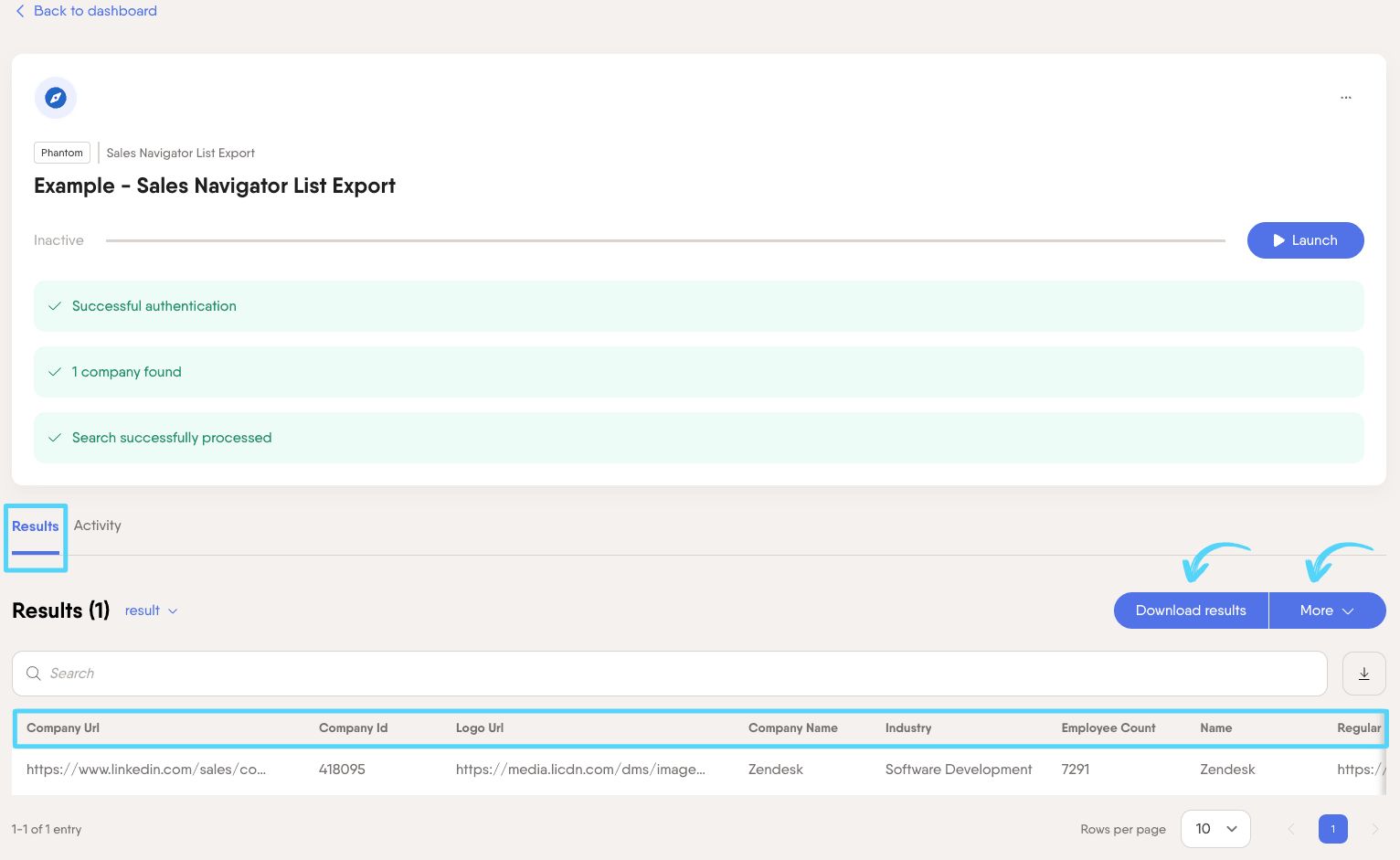Select the 7291 employee count cell
This screenshot has height=860, width=1400.
pyautogui.click(x=1076, y=770)
